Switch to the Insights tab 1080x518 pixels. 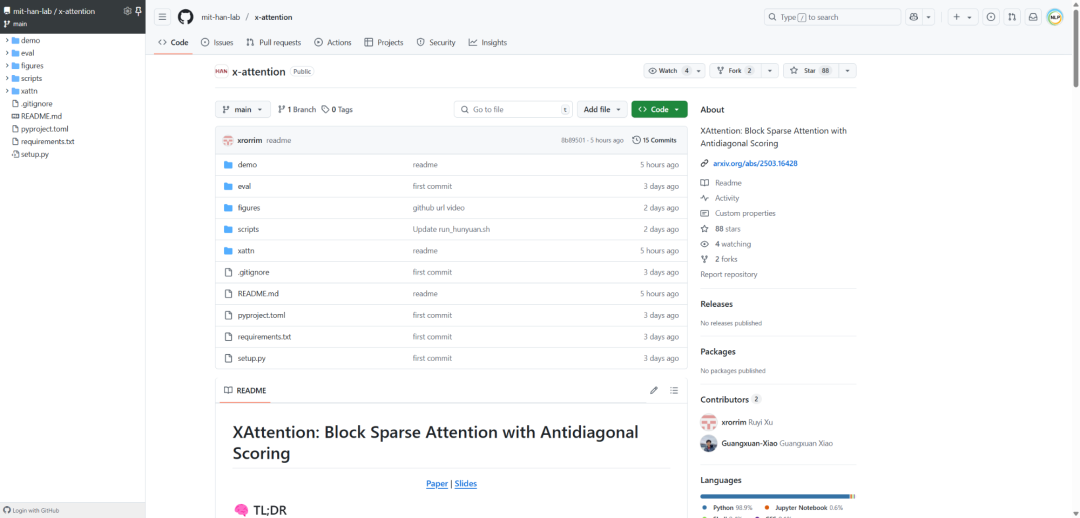tap(488, 43)
